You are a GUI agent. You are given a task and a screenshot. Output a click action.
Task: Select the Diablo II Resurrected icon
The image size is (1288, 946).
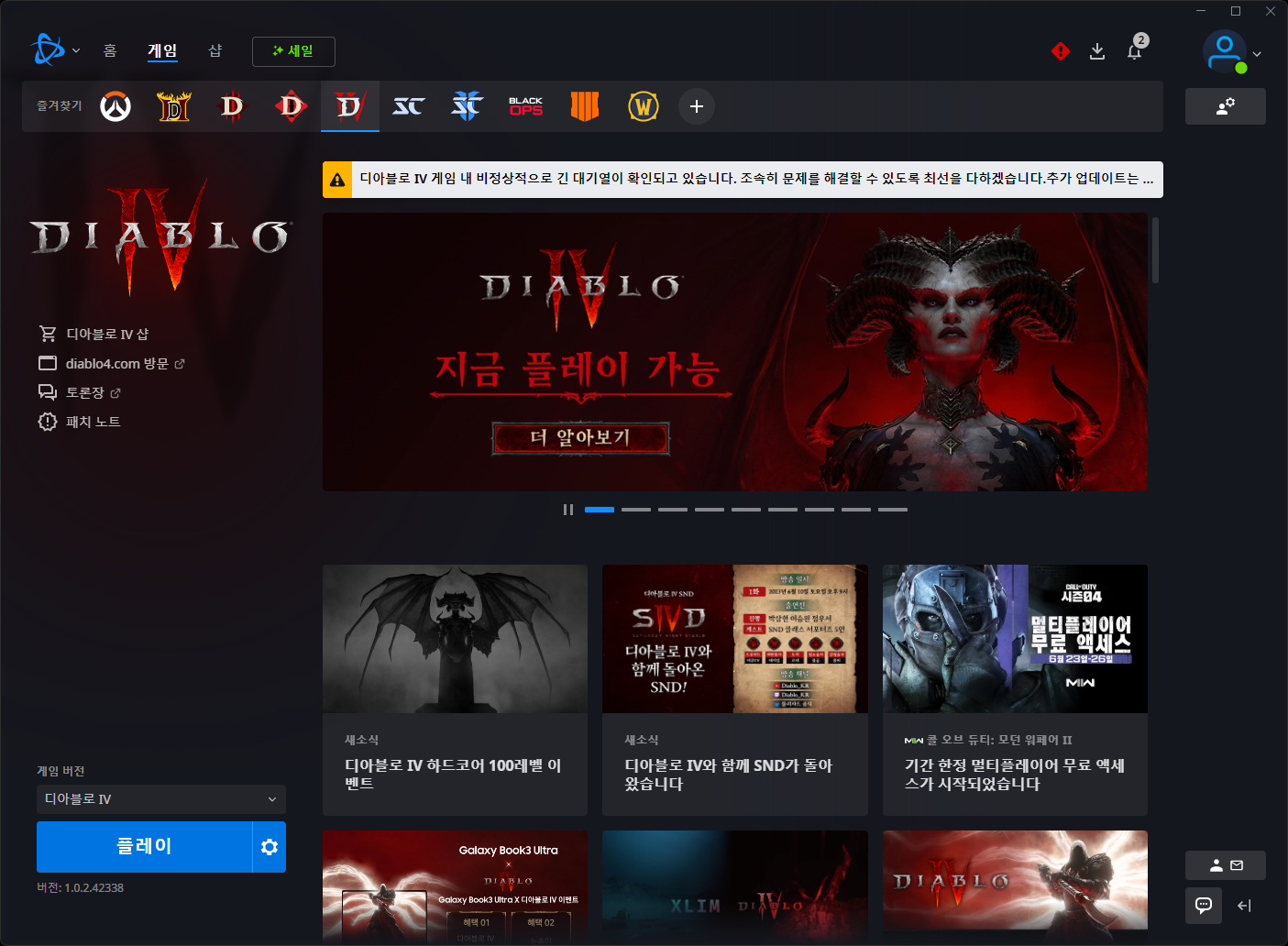pyautogui.click(x=174, y=106)
